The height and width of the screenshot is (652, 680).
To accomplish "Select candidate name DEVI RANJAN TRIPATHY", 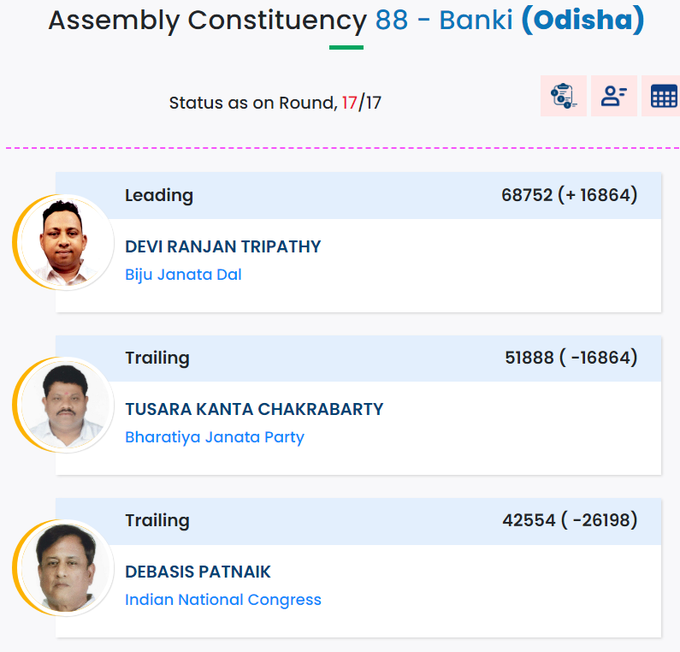I will (223, 246).
